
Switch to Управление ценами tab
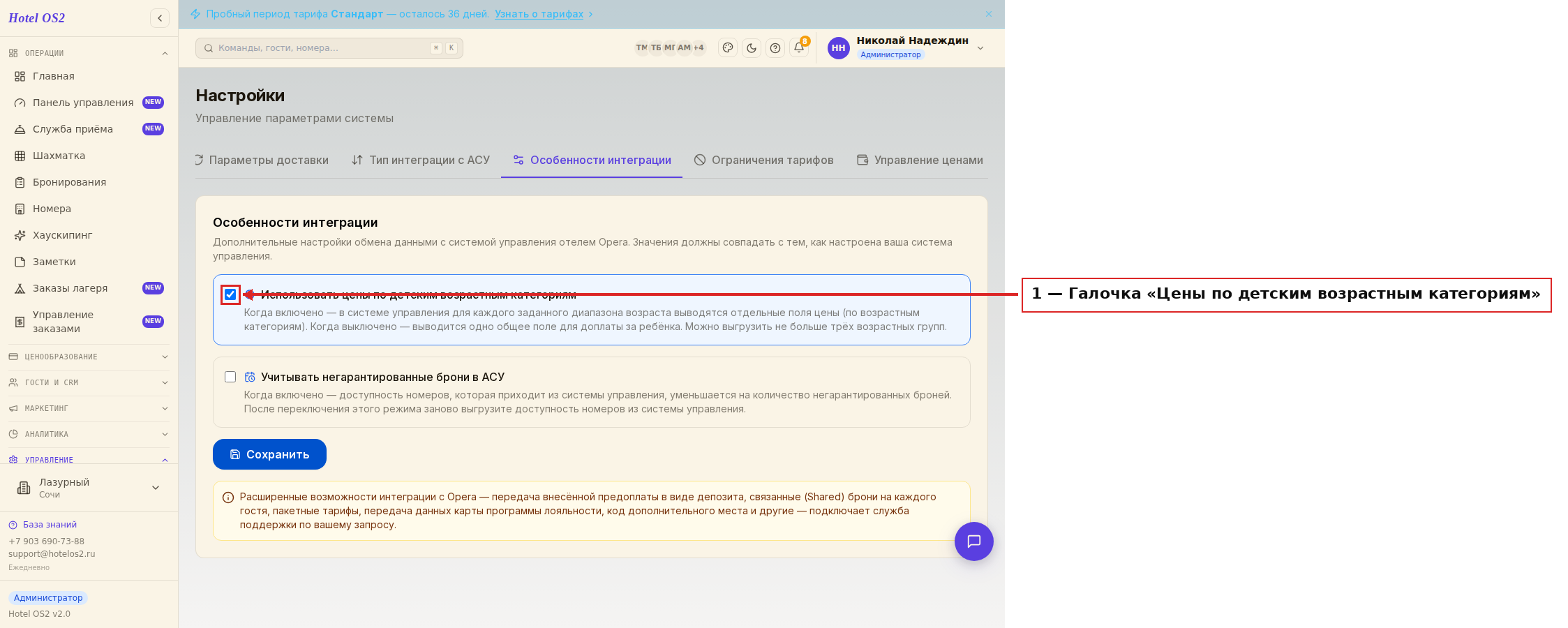click(x=920, y=160)
